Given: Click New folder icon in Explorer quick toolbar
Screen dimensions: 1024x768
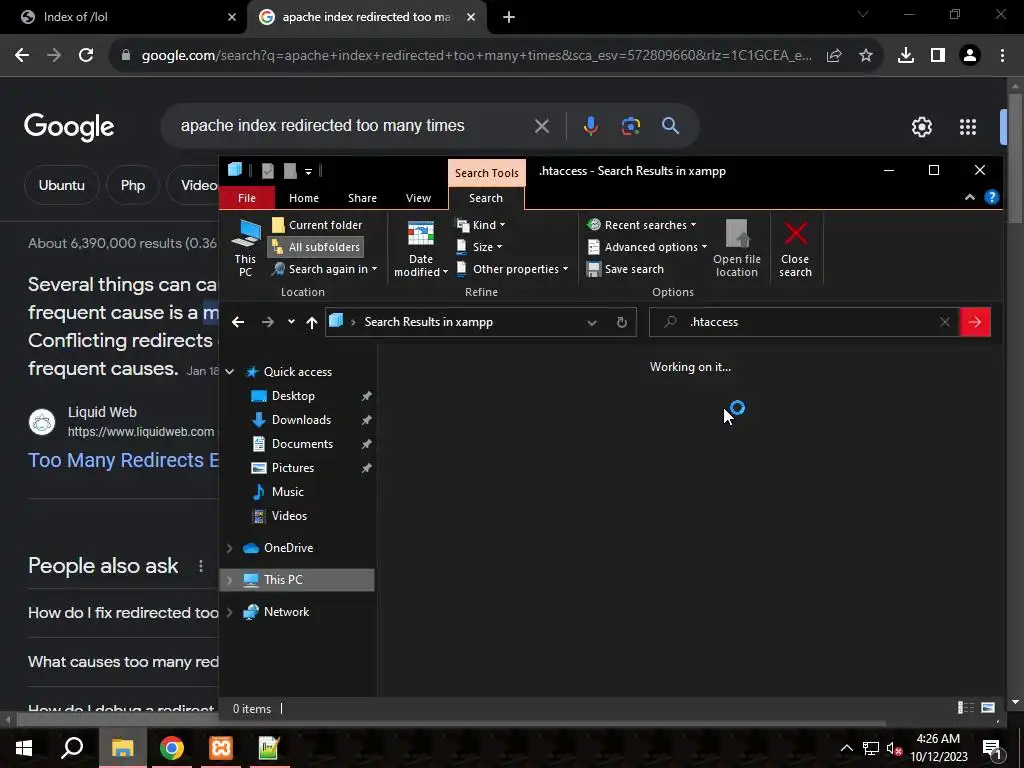Looking at the screenshot, I should (290, 171).
